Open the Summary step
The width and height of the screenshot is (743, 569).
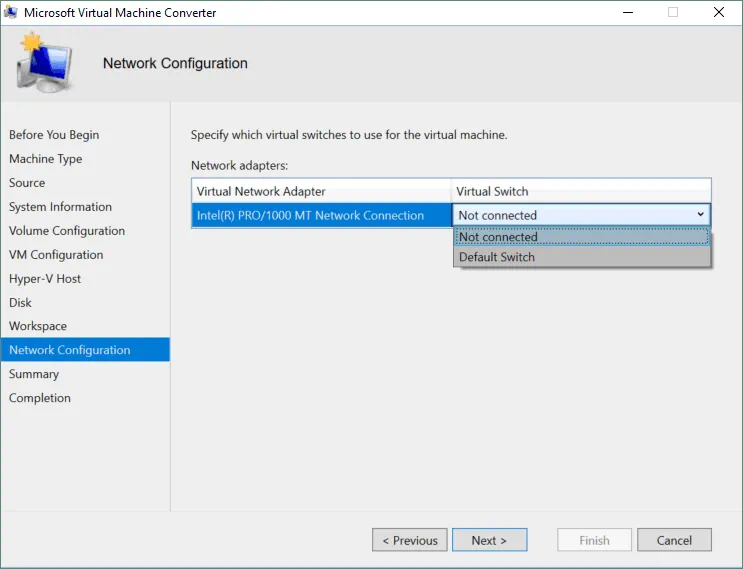[34, 375]
